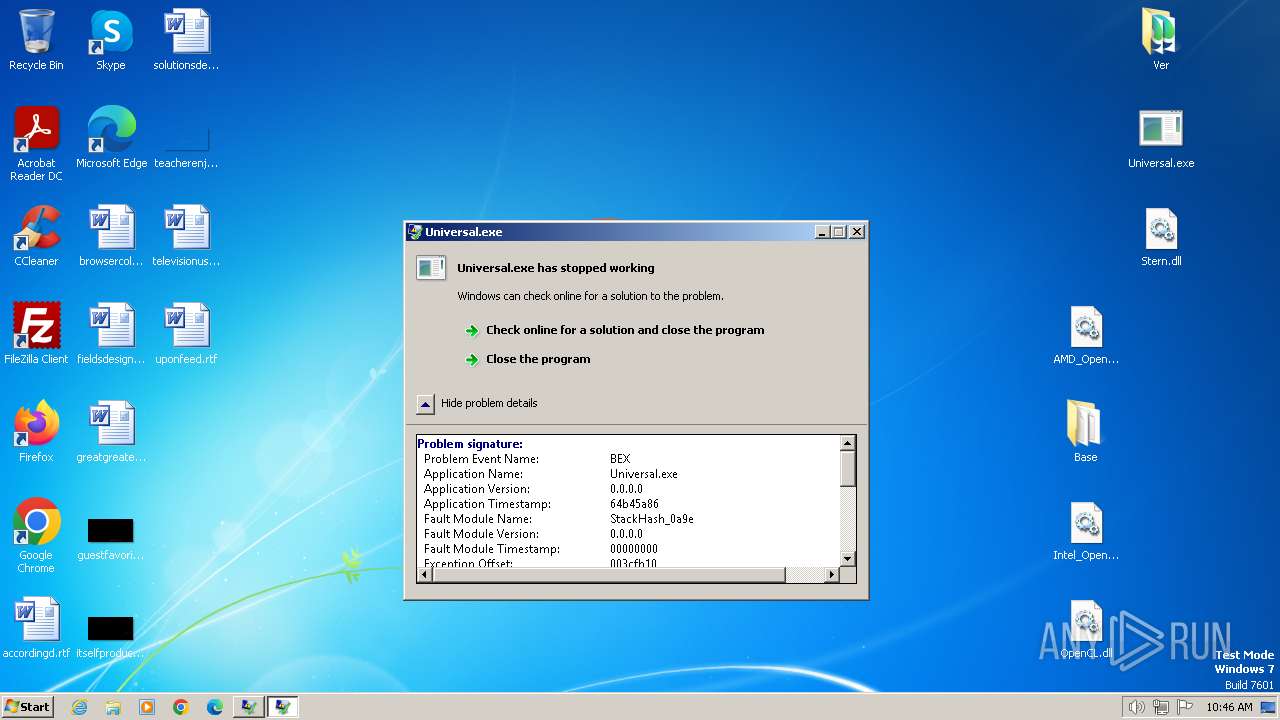Click the vertical scrollbar down arrow in details
The height and width of the screenshot is (720, 1280).
pyautogui.click(x=848, y=559)
